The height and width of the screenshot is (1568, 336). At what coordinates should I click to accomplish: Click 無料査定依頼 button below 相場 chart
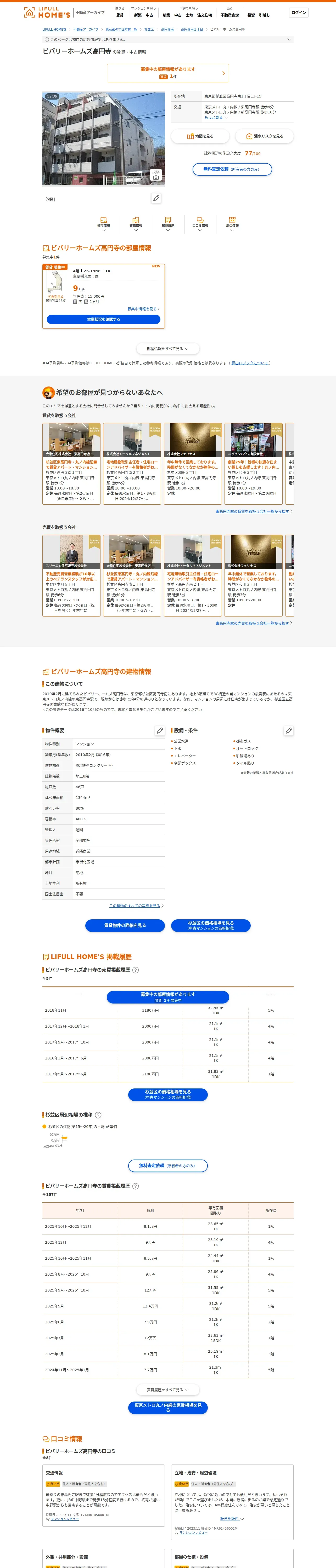[x=168, y=1166]
